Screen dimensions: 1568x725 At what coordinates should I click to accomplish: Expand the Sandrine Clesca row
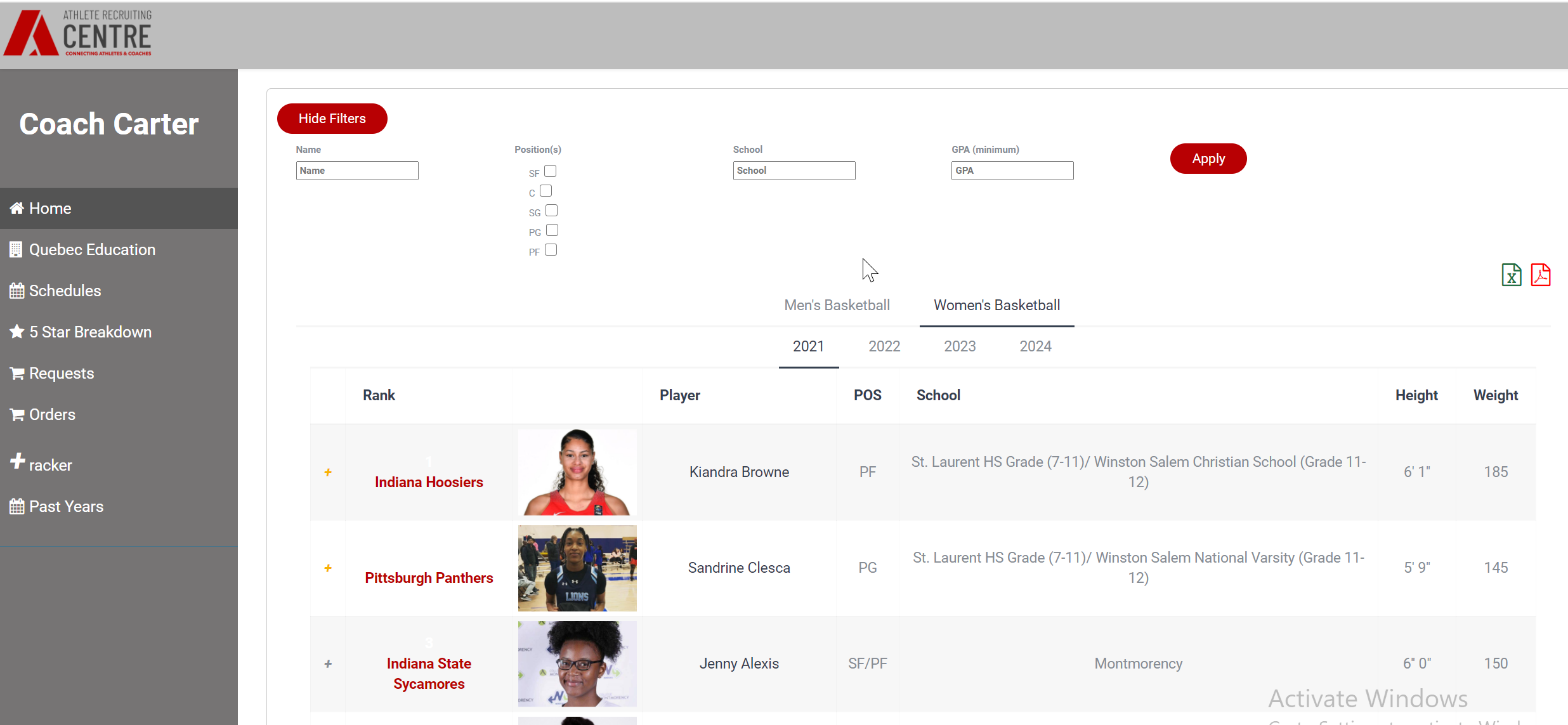(x=328, y=568)
